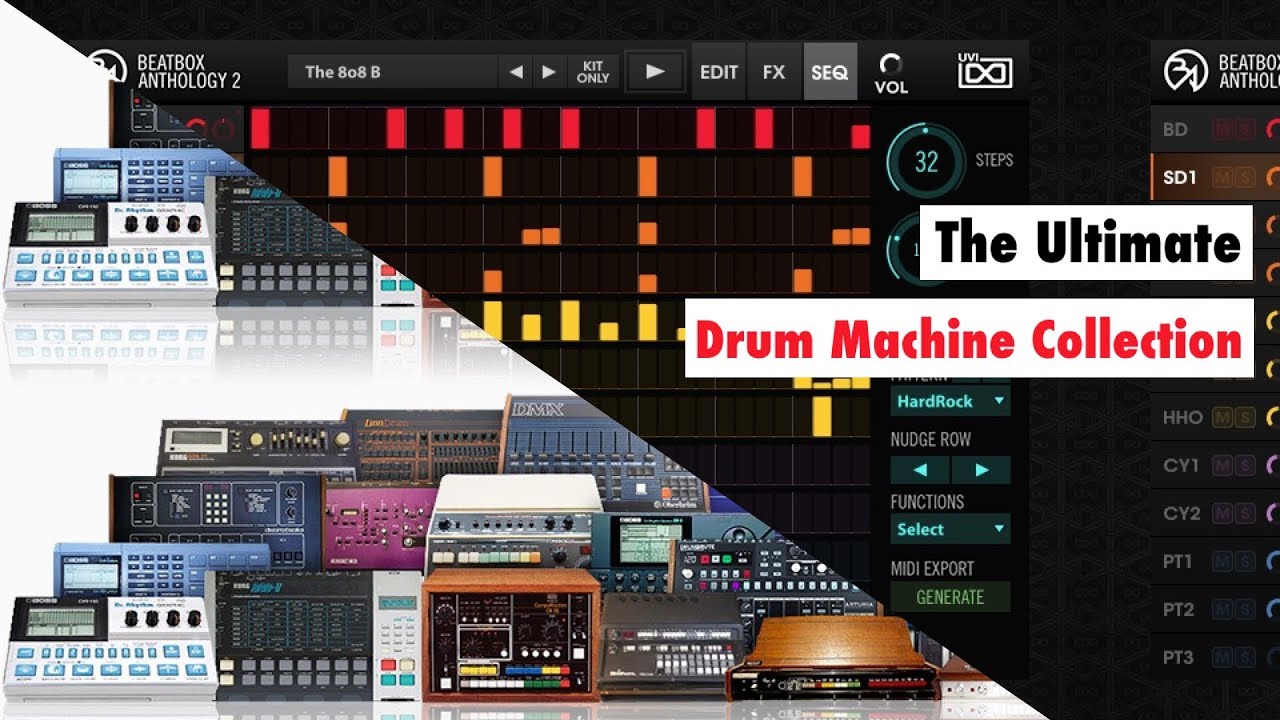Solo the PT3 track
This screenshot has width=1280, height=720.
(x=1244, y=657)
